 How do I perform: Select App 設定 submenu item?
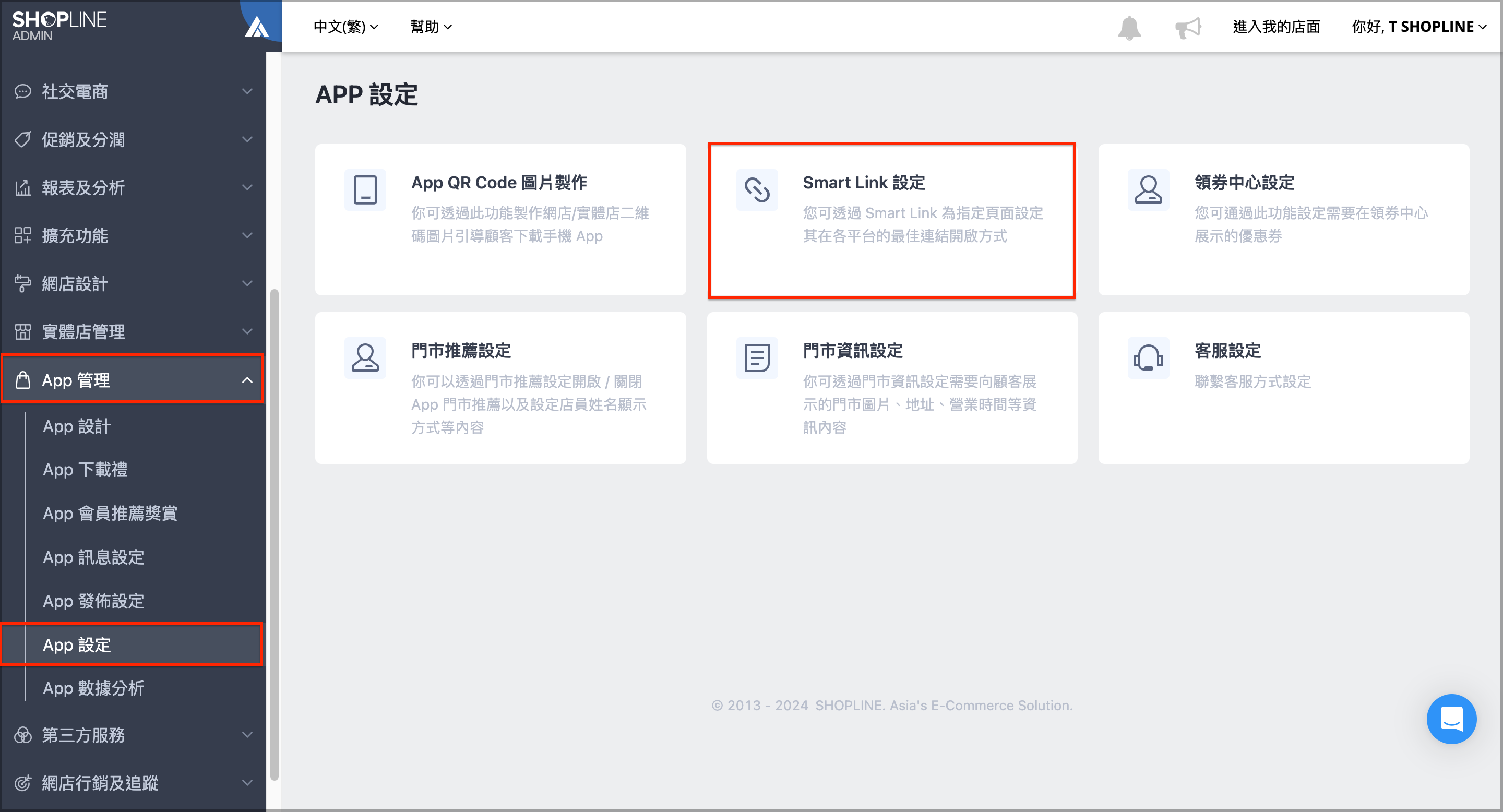[132, 644]
